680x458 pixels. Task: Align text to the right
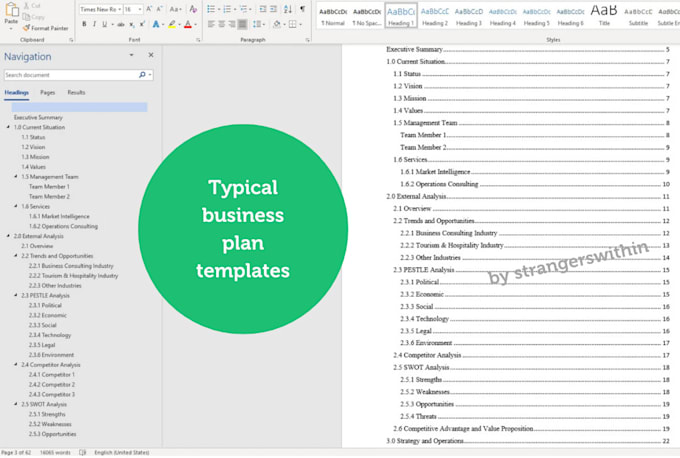point(232,24)
